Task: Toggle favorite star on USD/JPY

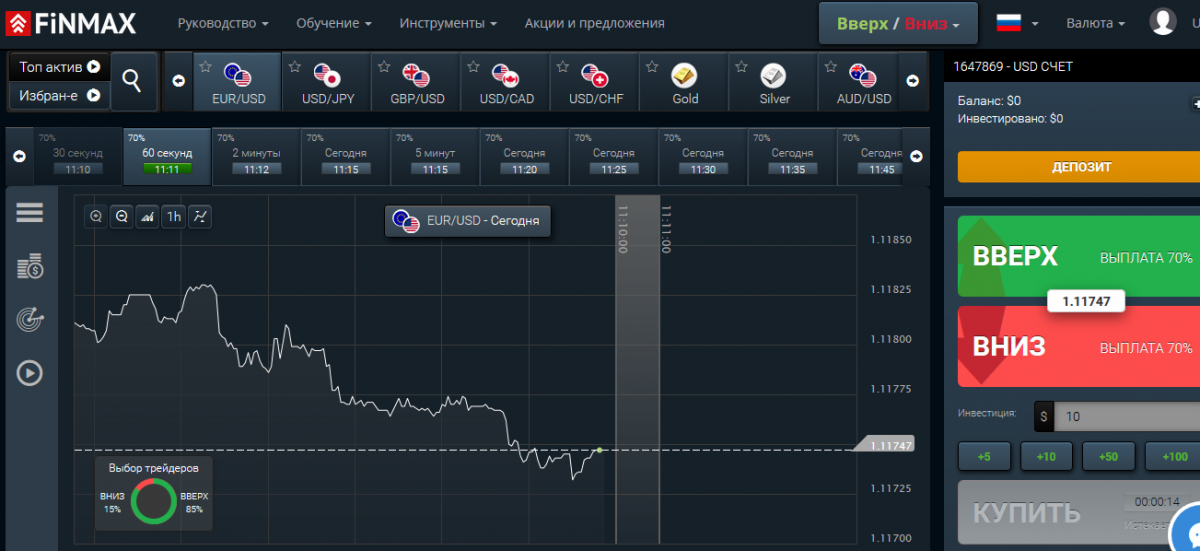Action: click(295, 67)
